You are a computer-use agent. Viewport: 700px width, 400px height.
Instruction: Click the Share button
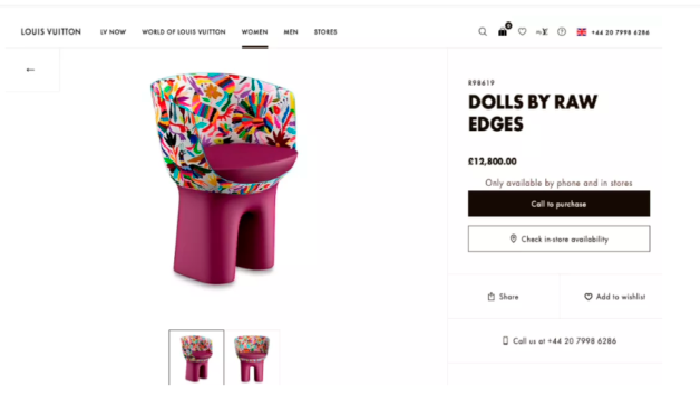click(x=503, y=297)
